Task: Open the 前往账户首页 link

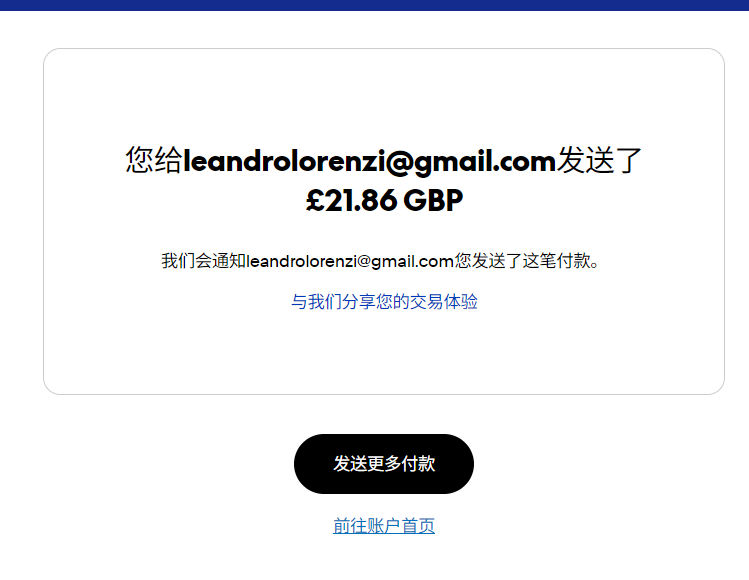Action: 384,526
